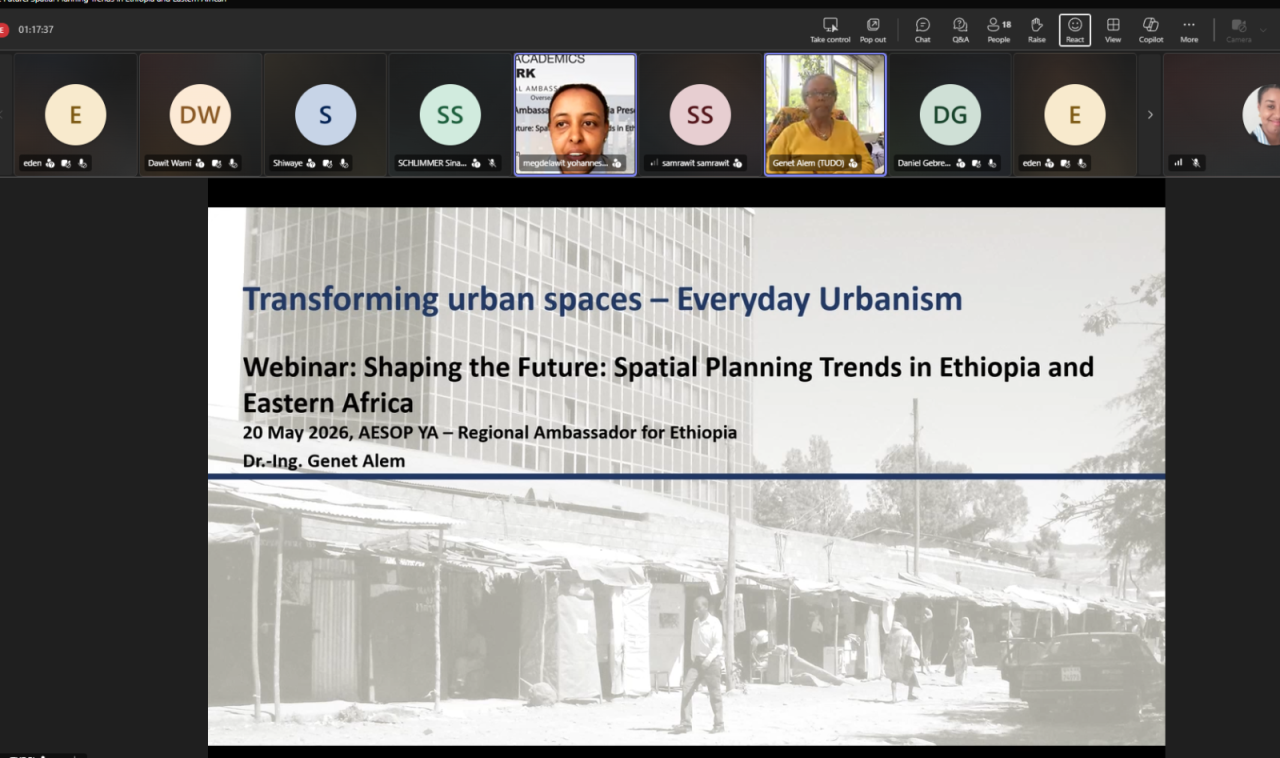Click the attendee role icon beside Shiwaye
Viewport: 1280px width, 758px height.
coord(310,163)
